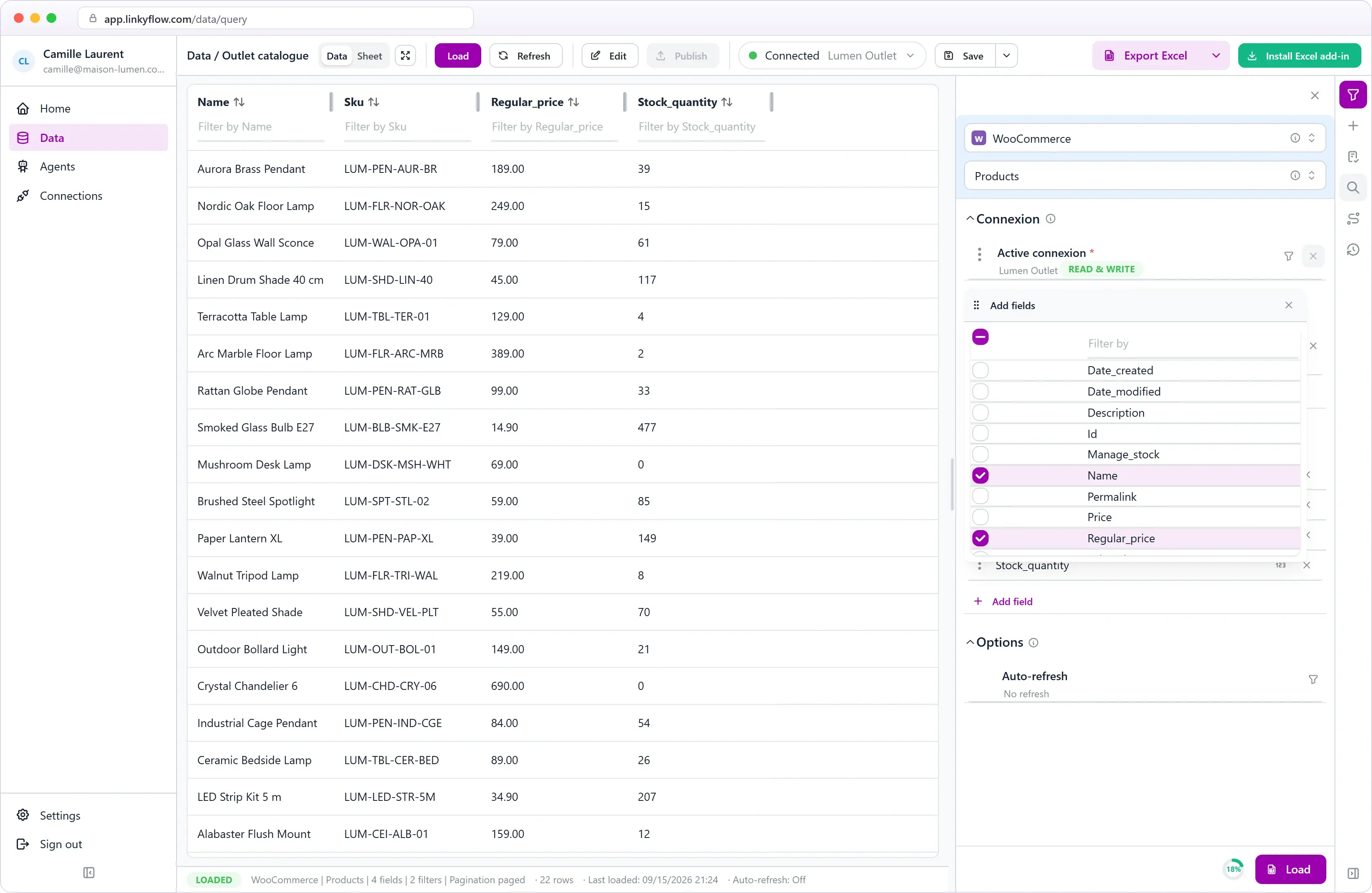Viewport: 1372px width, 893px height.
Task: Check the Description field
Action: (980, 412)
